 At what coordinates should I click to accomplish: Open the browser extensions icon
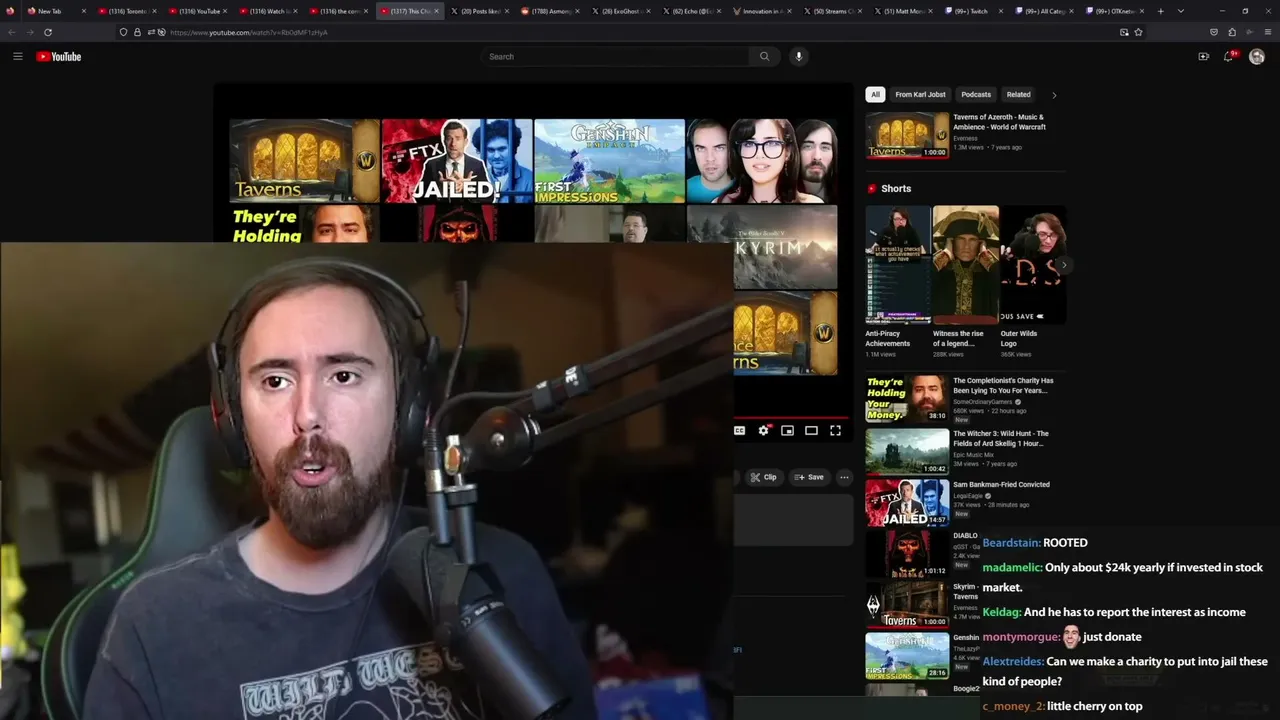click(1232, 32)
